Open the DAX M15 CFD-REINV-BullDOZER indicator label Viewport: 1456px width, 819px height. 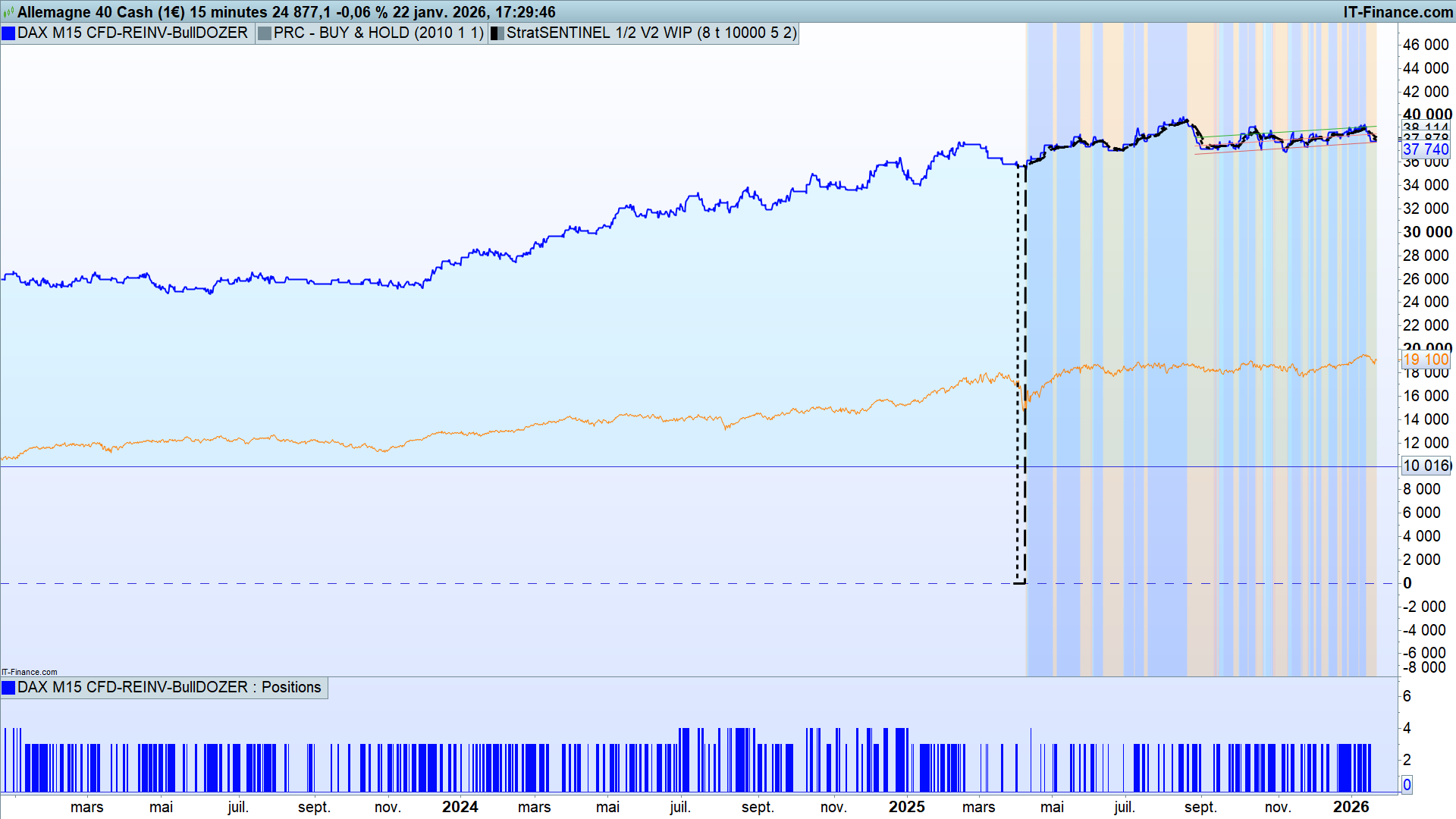coord(133,33)
